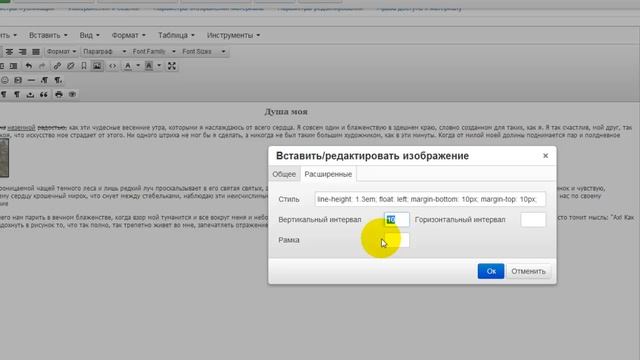Open the background color dropdown arrow

tap(159, 66)
